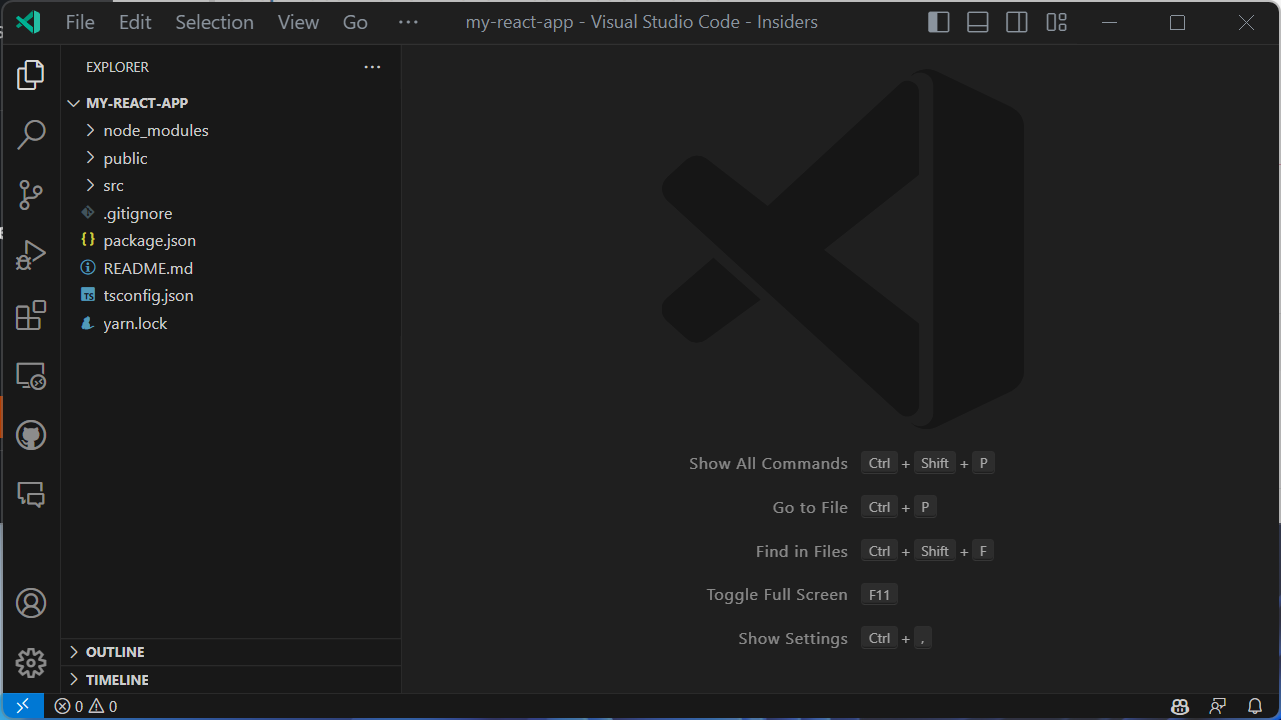The image size is (1281, 720).
Task: Click the GitHub icon in the sidebar
Action: 31,435
